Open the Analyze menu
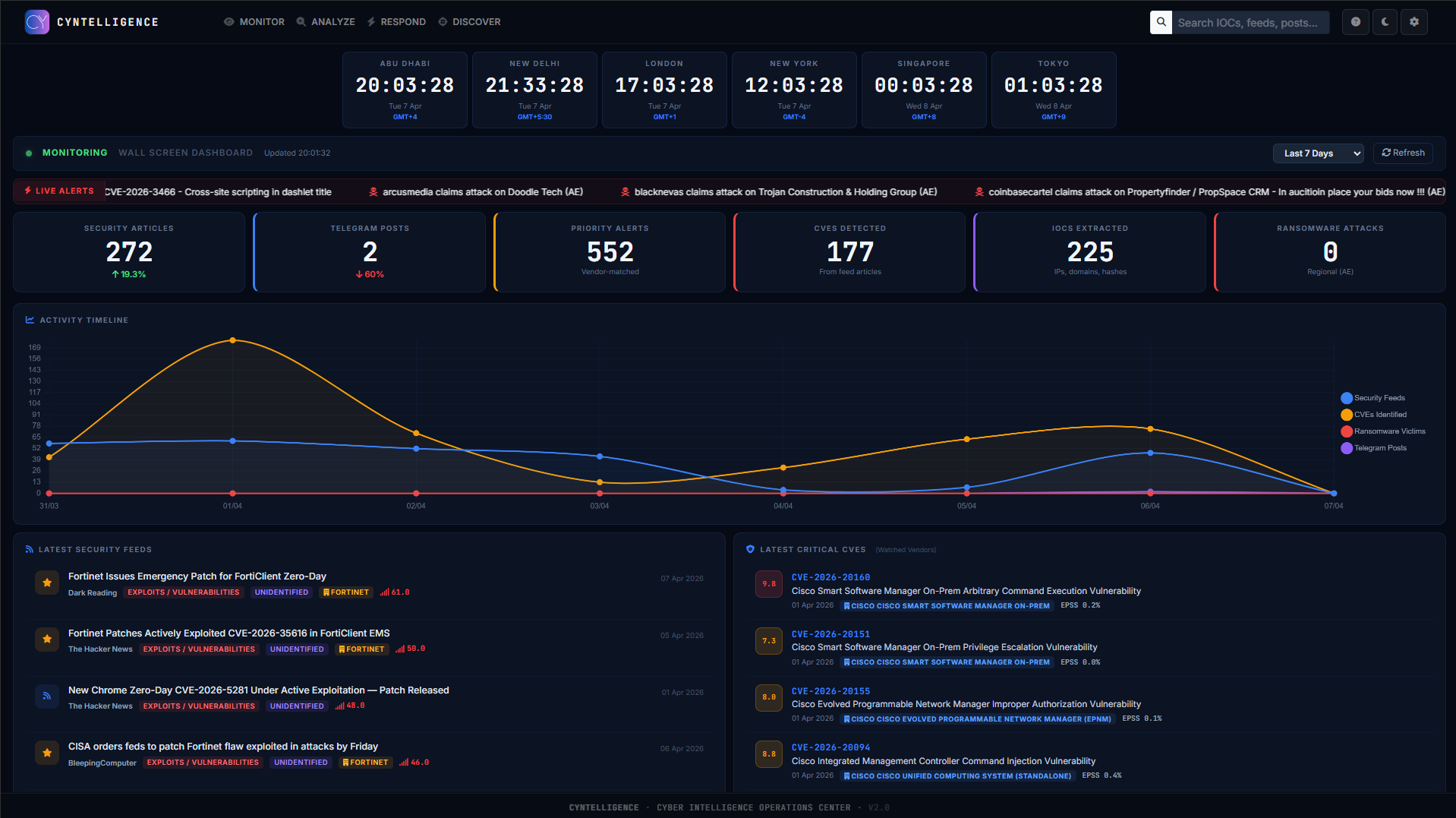1456x818 pixels. (x=326, y=22)
